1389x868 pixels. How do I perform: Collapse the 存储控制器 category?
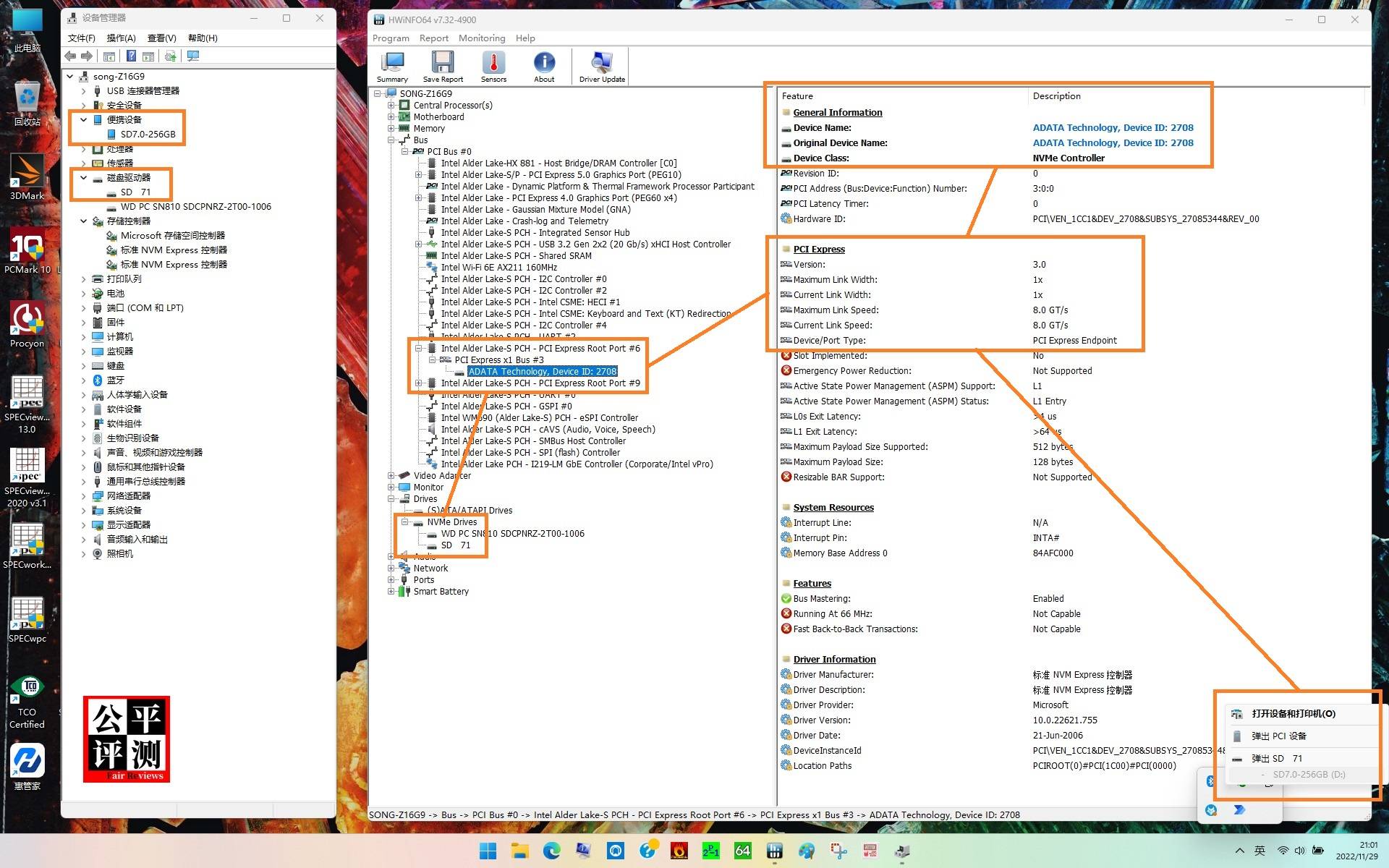pyautogui.click(x=83, y=221)
